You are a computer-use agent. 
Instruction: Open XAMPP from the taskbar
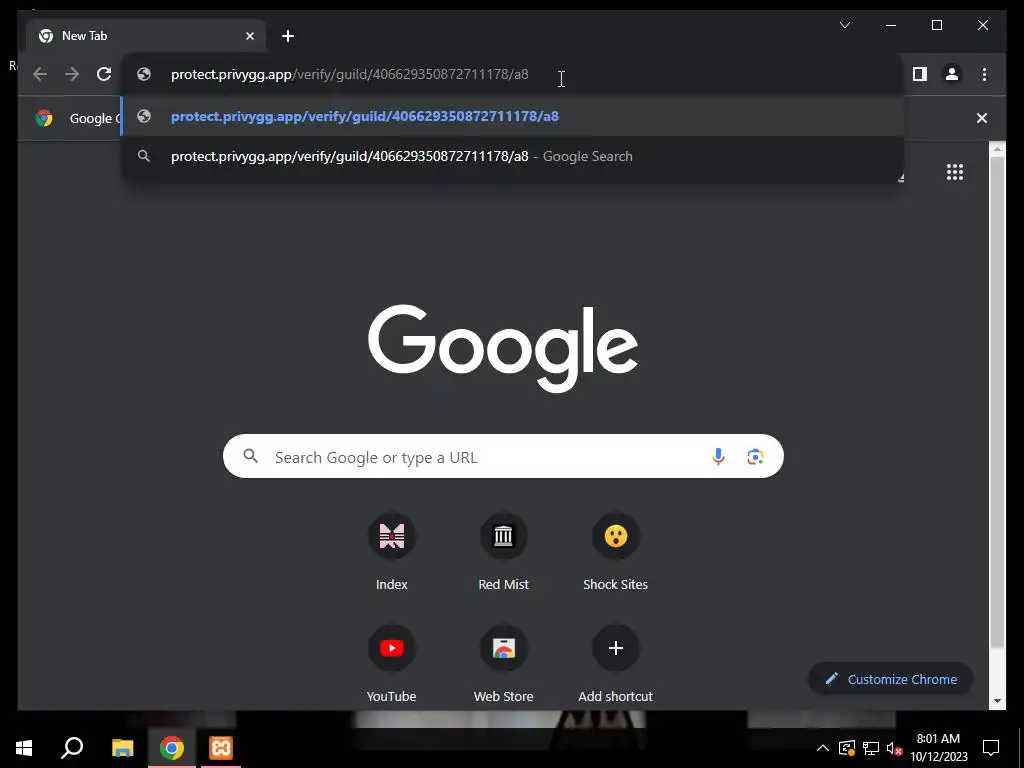[x=221, y=748]
